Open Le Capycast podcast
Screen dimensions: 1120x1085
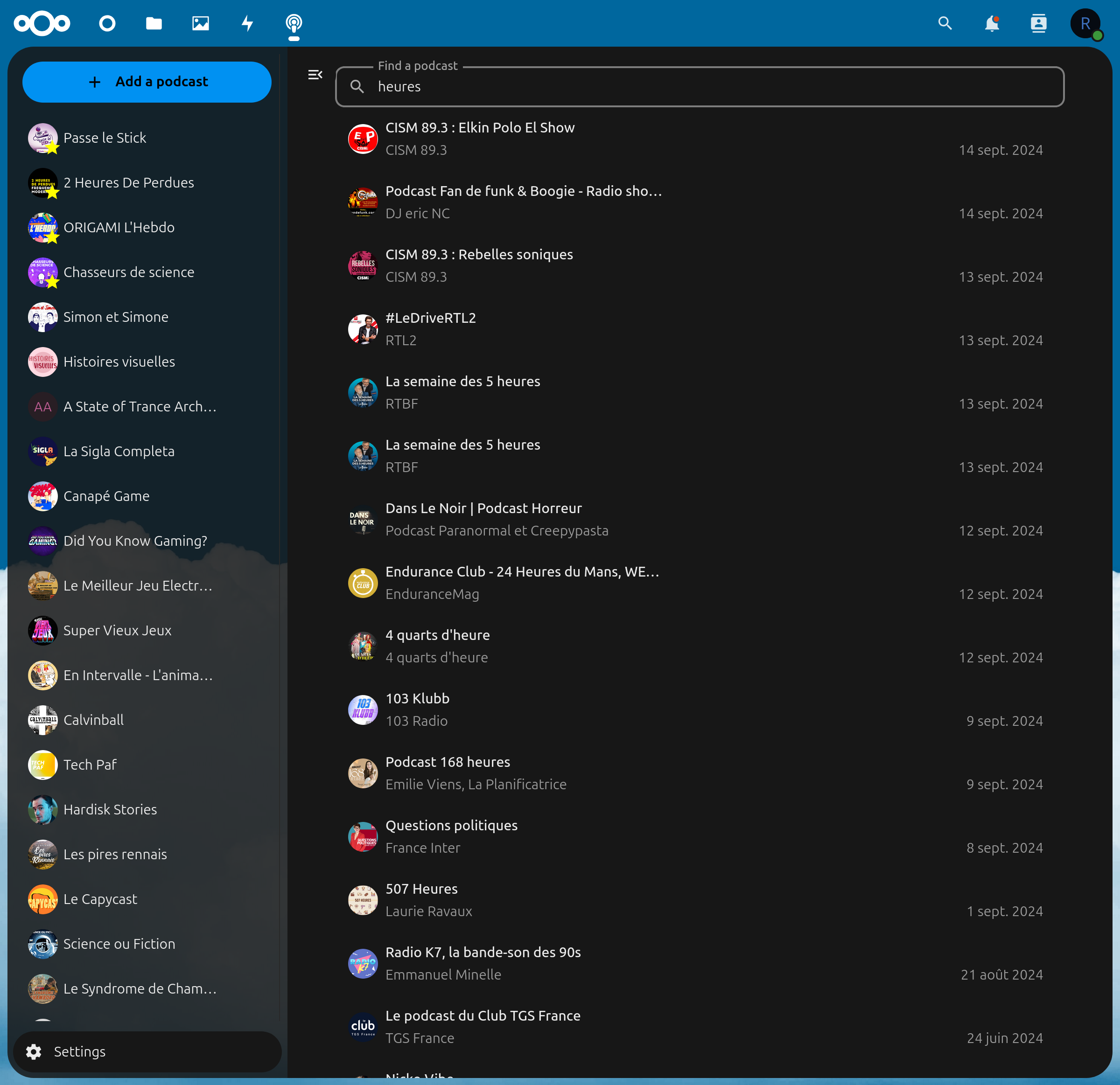[147, 899]
